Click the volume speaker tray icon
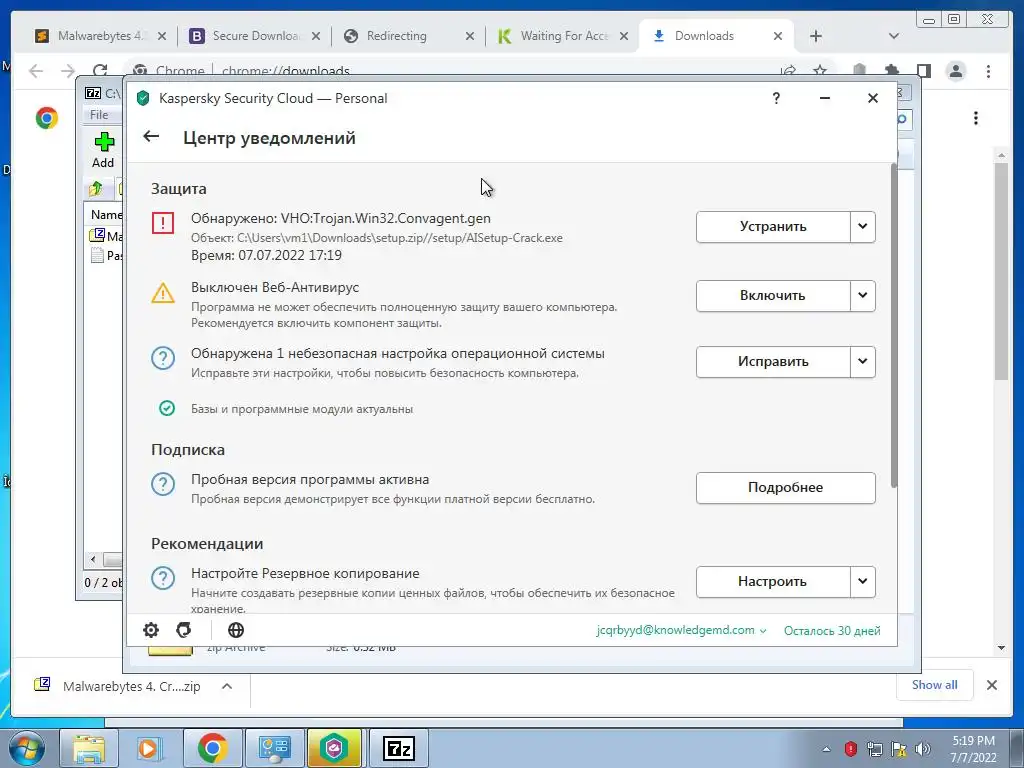Viewport: 1024px width, 768px height. [923, 748]
